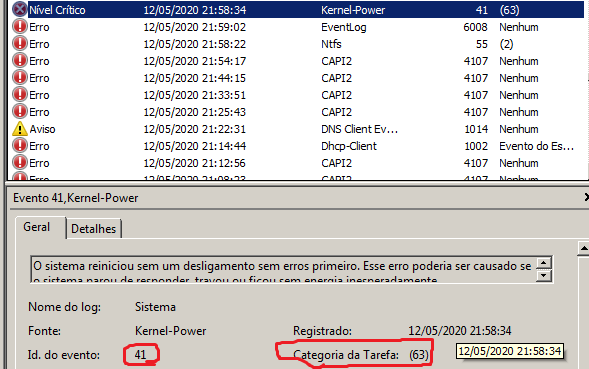This screenshot has height=369, width=589.
Task: Click the error icon of the Ntfs 55 row
Action: pyautogui.click(x=20, y=44)
